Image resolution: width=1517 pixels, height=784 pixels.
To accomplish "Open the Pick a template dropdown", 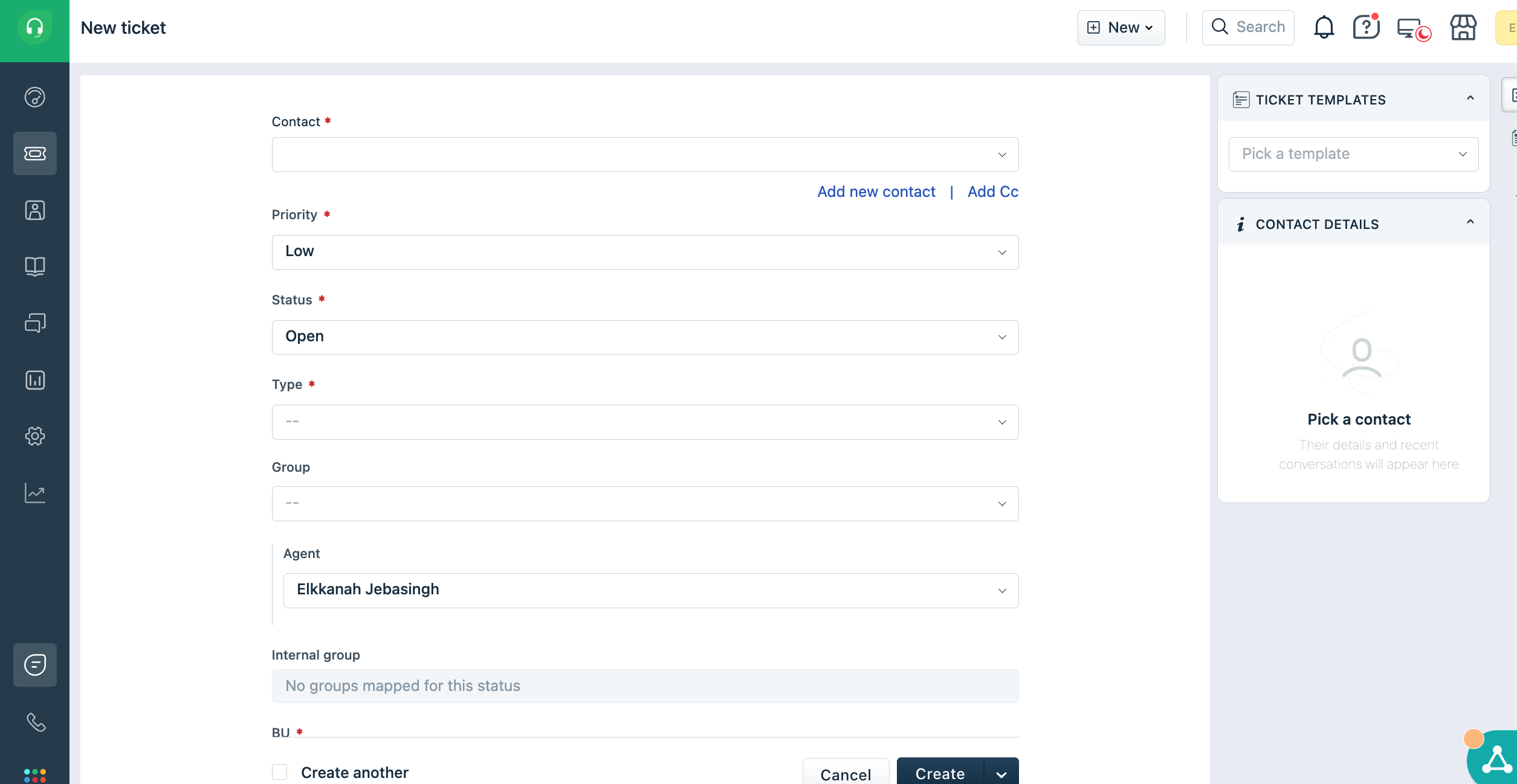I will point(1353,154).
